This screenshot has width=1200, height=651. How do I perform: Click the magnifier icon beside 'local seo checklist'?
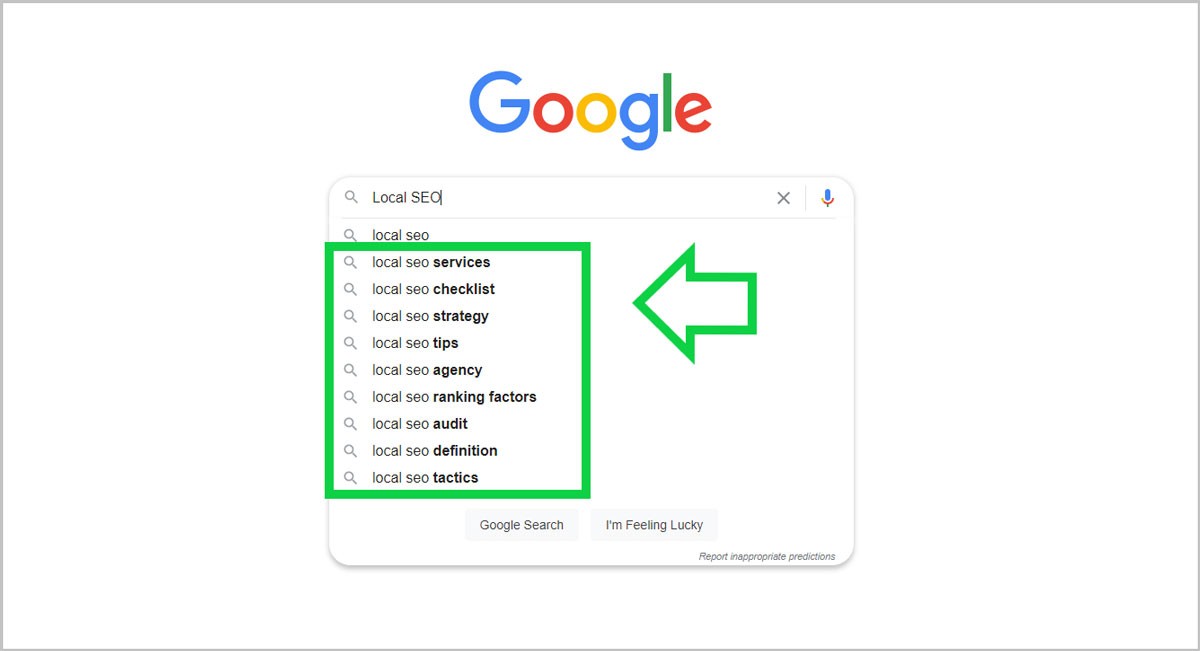(351, 289)
